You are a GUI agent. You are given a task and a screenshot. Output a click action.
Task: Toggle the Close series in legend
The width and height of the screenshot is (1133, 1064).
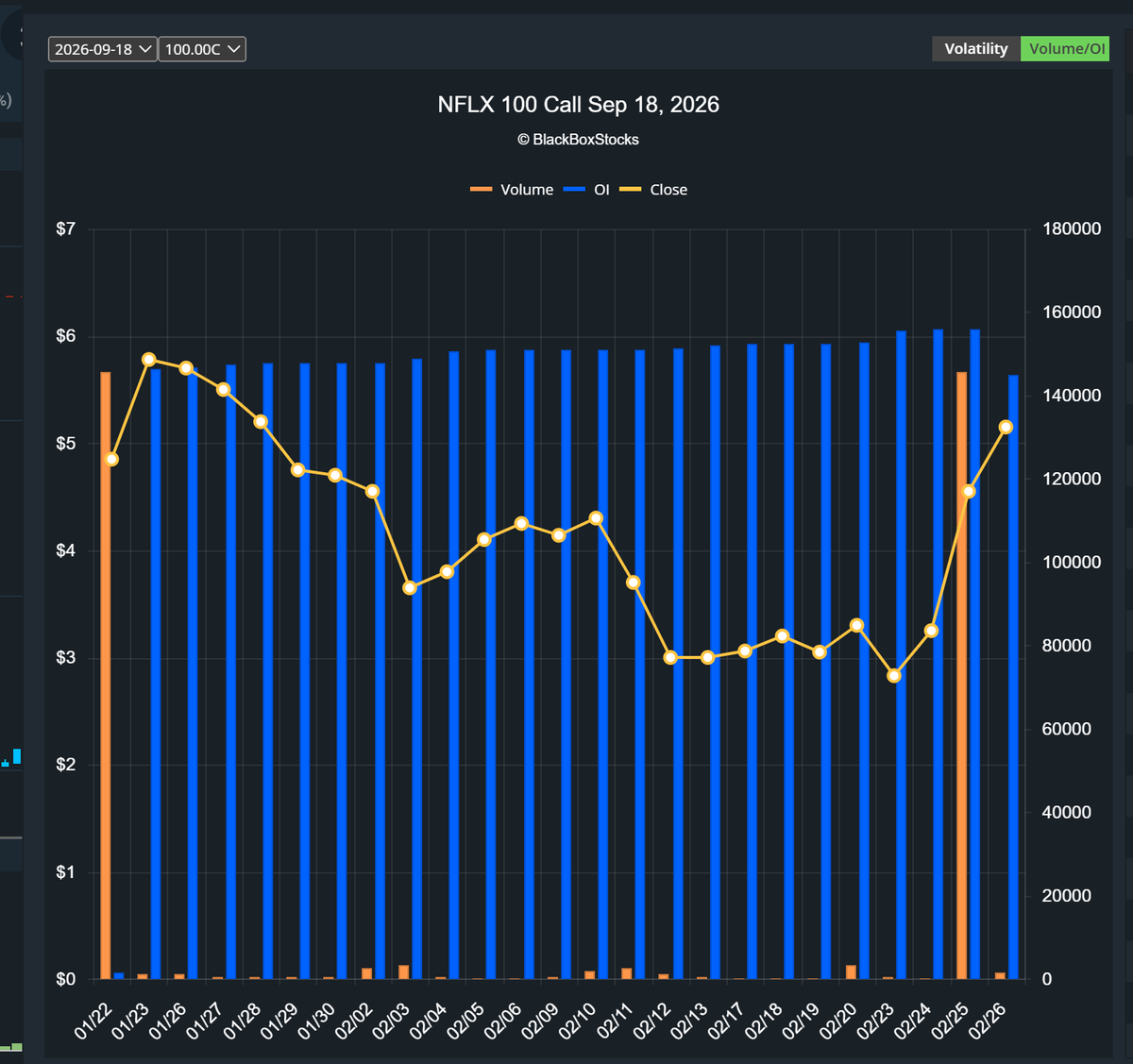(x=653, y=190)
